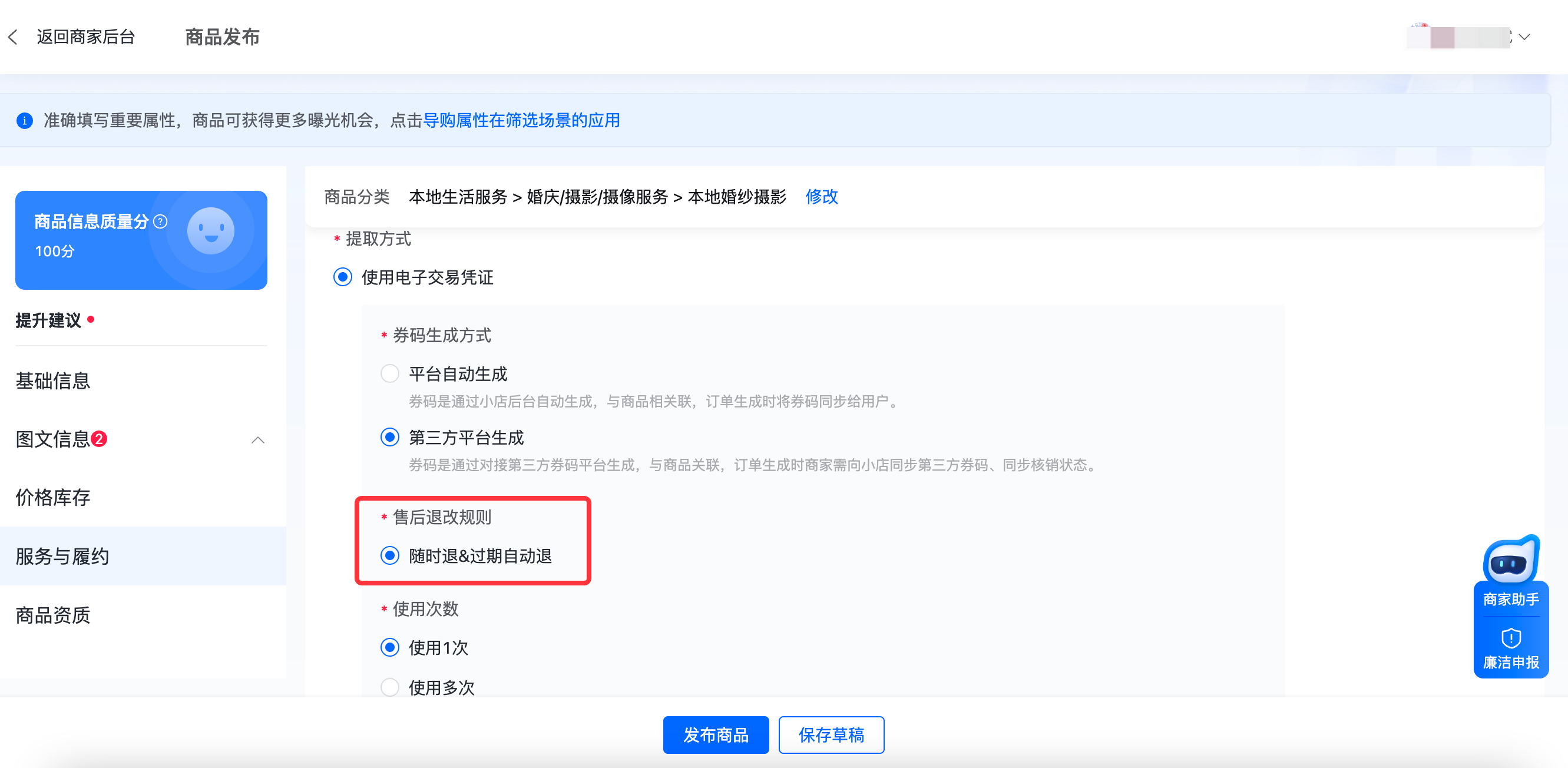Click the 使用次数 field label
1568x768 pixels.
(425, 609)
